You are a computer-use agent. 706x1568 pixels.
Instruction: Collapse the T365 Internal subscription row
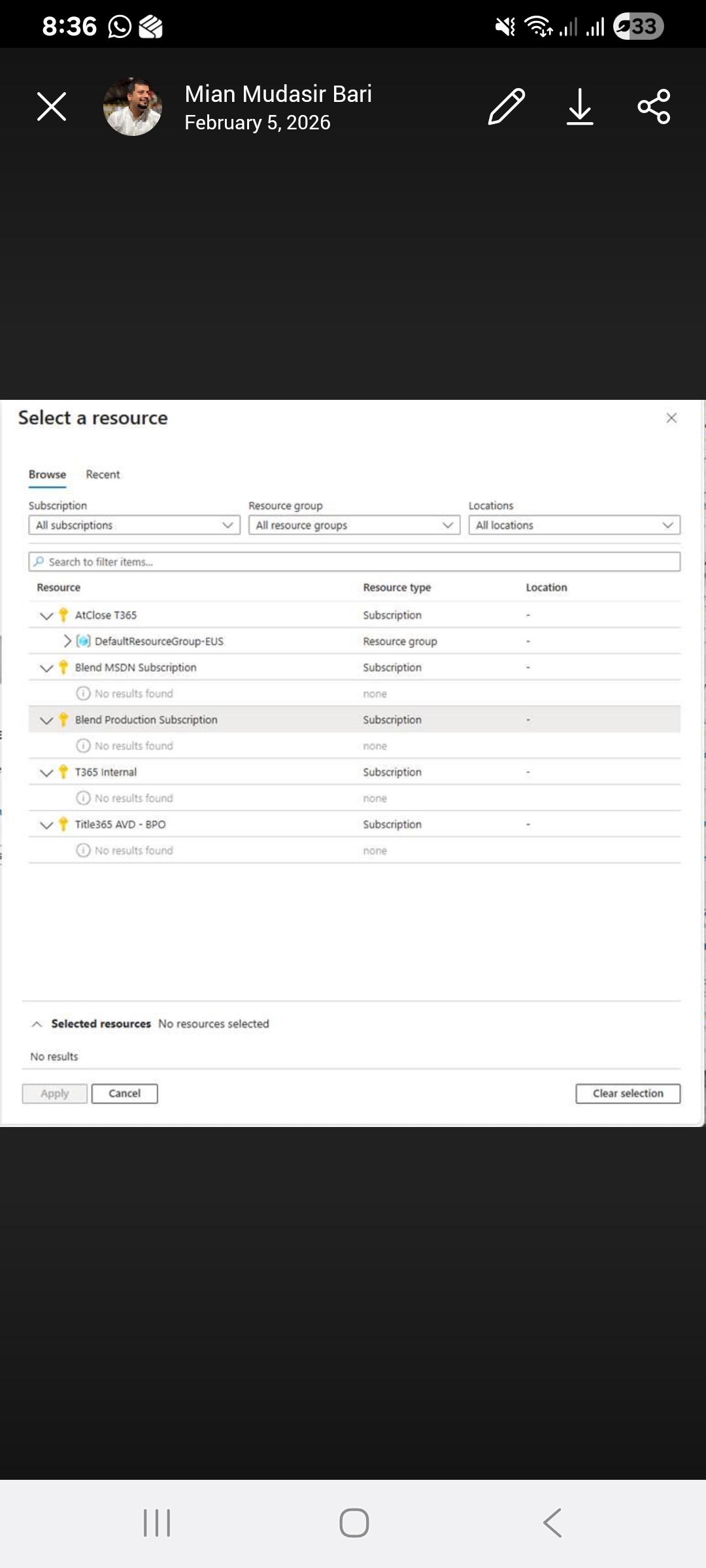tap(46, 772)
